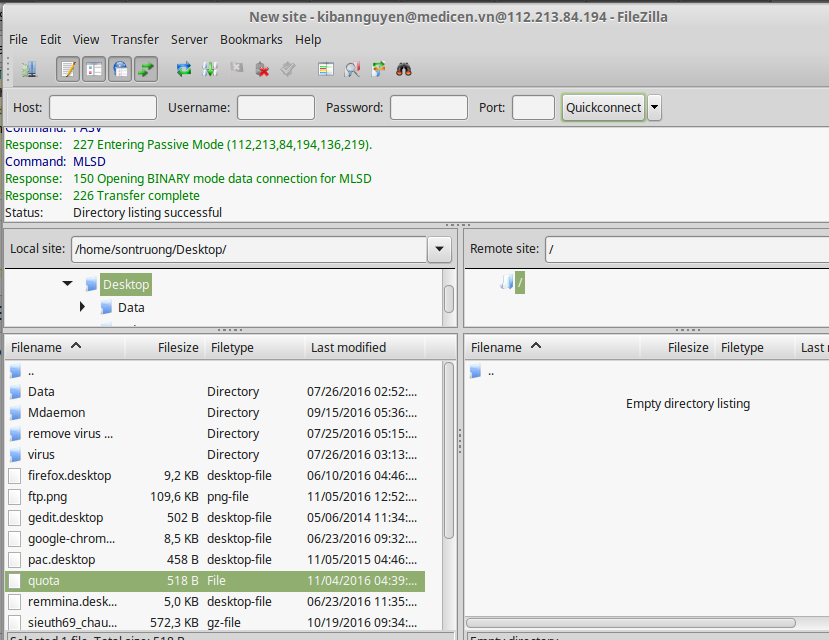Toggle synchronized browsing
Image resolution: width=829 pixels, height=640 pixels.
coord(378,69)
